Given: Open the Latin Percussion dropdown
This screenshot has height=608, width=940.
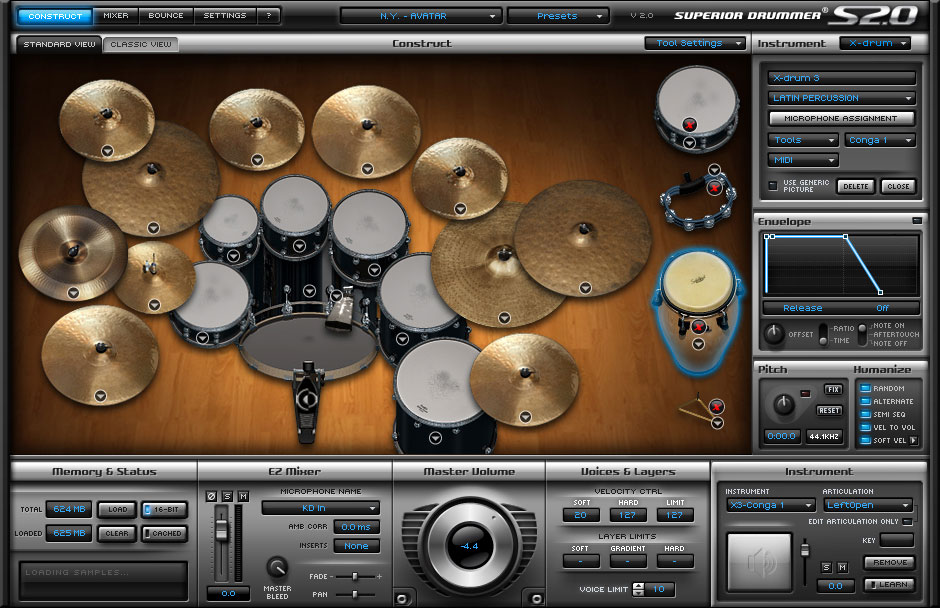Looking at the screenshot, I should click(841, 98).
